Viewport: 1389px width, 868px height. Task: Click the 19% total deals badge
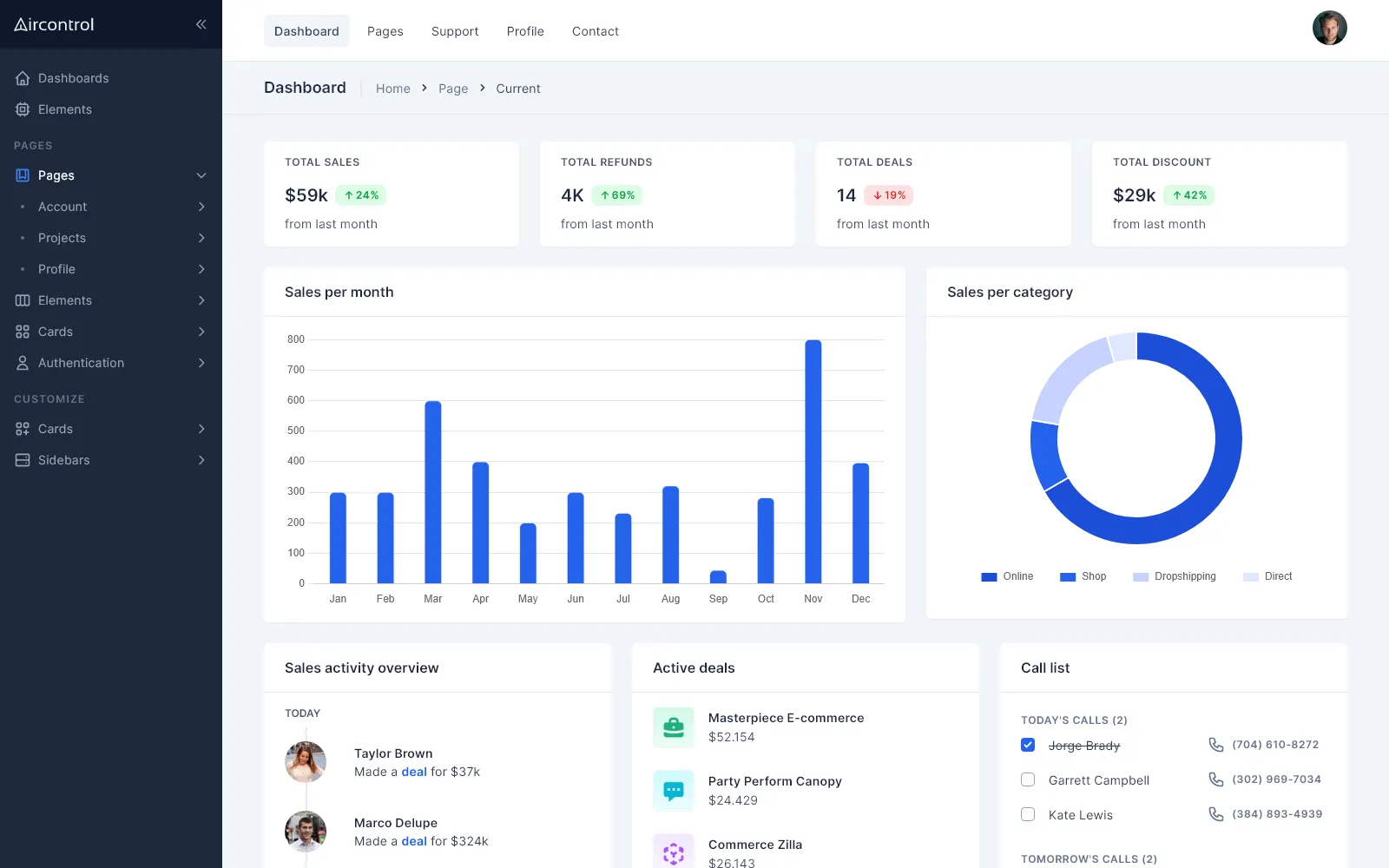[x=889, y=195]
